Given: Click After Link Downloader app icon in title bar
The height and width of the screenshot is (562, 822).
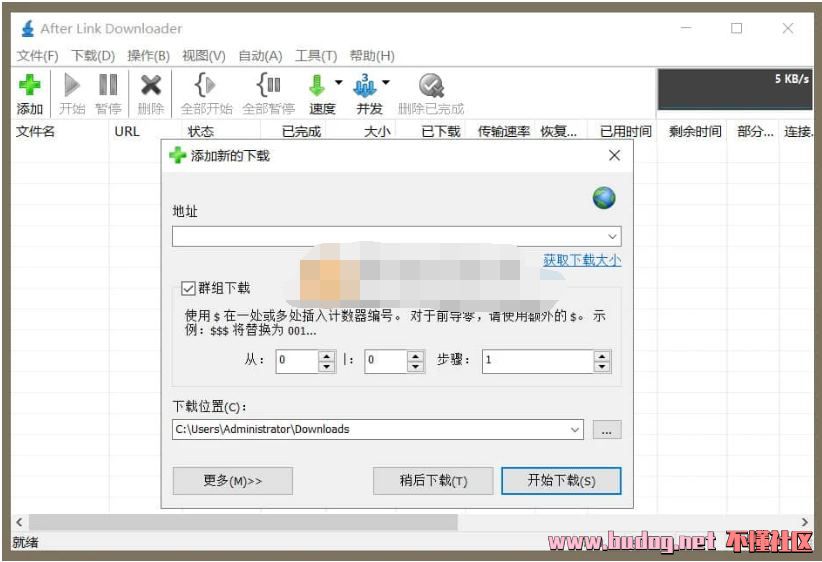Looking at the screenshot, I should [x=28, y=28].
